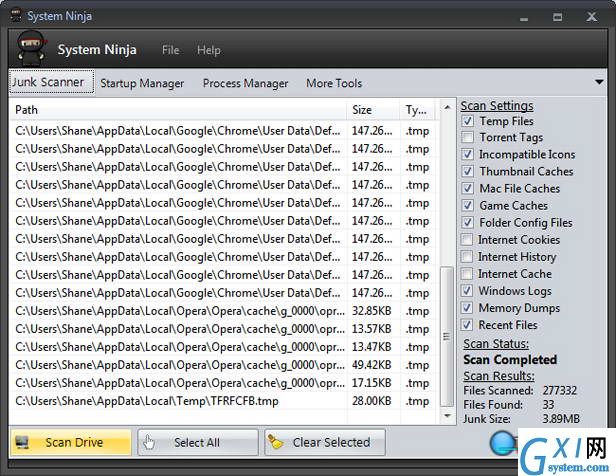Select the Opera cache row sized 13.57KB
Viewport: 616px width, 476px height.
coord(222,329)
